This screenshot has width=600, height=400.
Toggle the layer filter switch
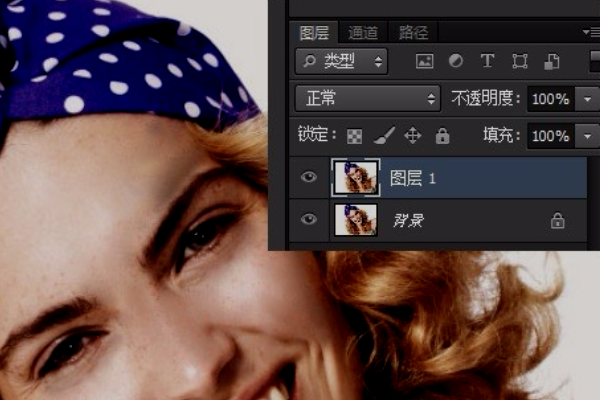click(x=592, y=62)
